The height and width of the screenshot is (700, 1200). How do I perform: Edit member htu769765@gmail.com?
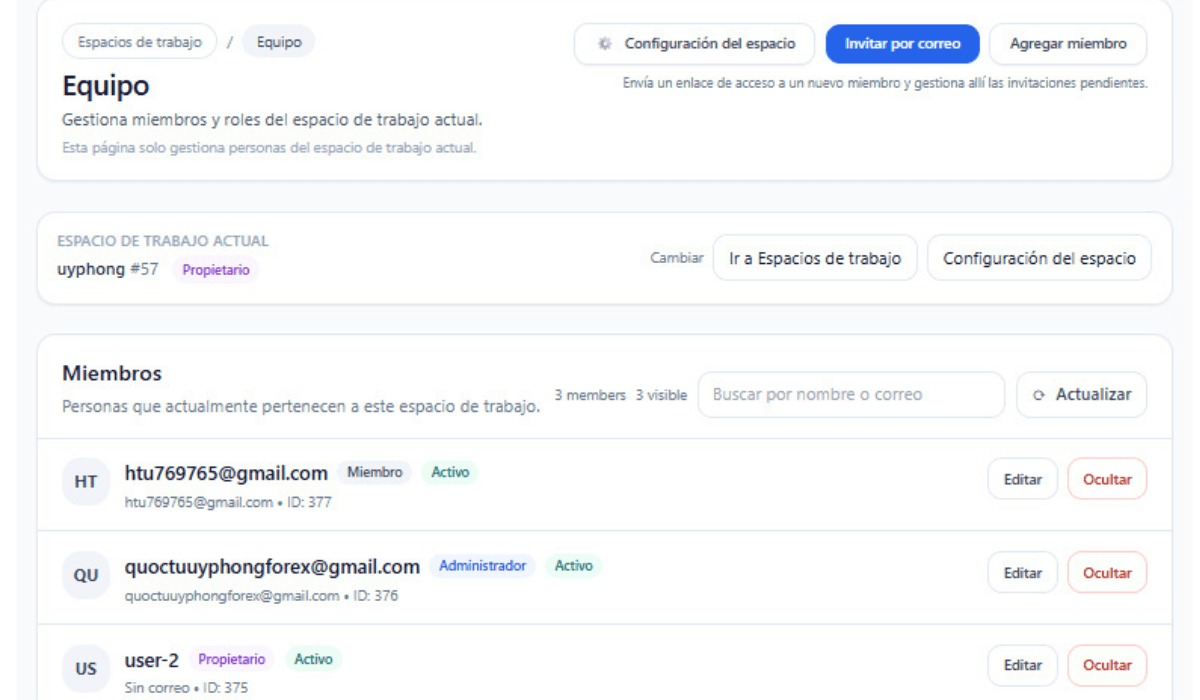tap(1022, 479)
